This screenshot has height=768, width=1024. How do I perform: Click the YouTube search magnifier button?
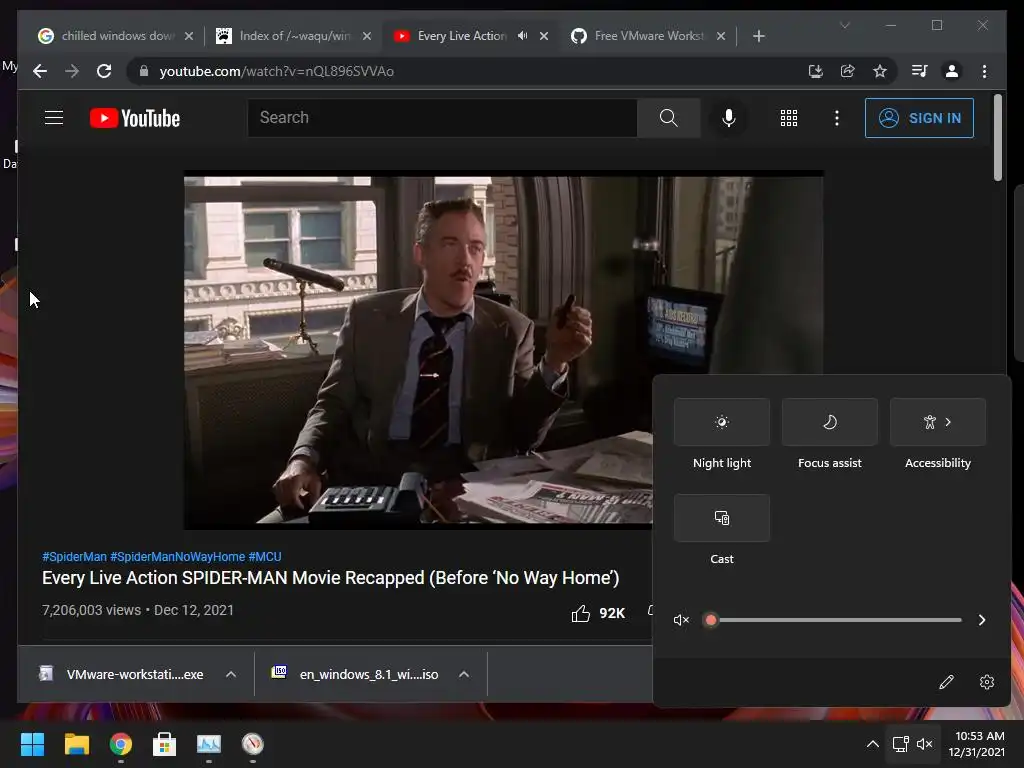click(x=668, y=118)
